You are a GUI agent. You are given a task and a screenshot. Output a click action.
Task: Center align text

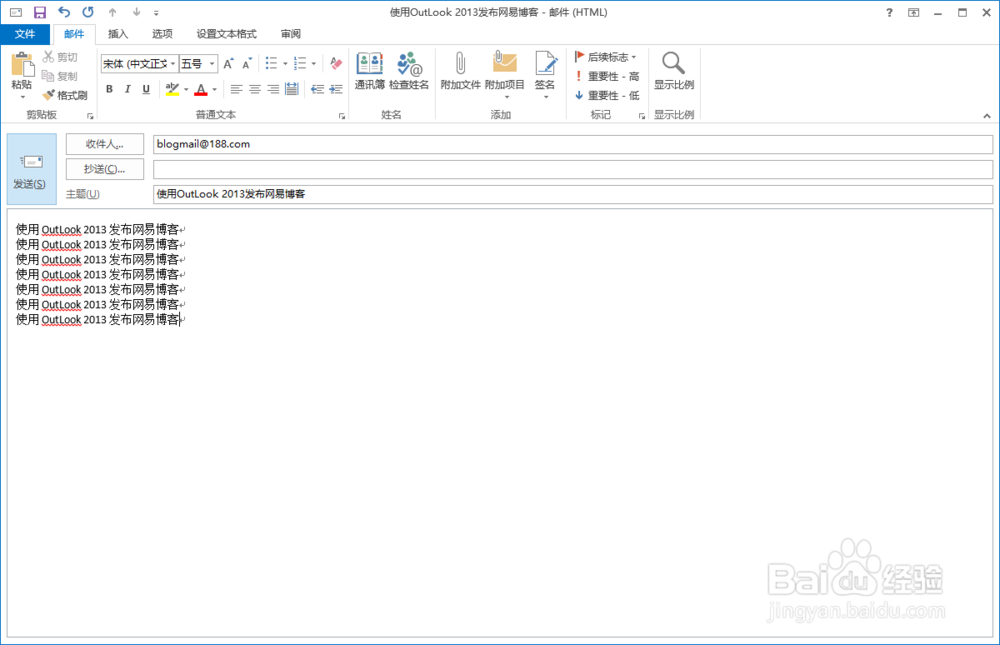pyautogui.click(x=254, y=89)
